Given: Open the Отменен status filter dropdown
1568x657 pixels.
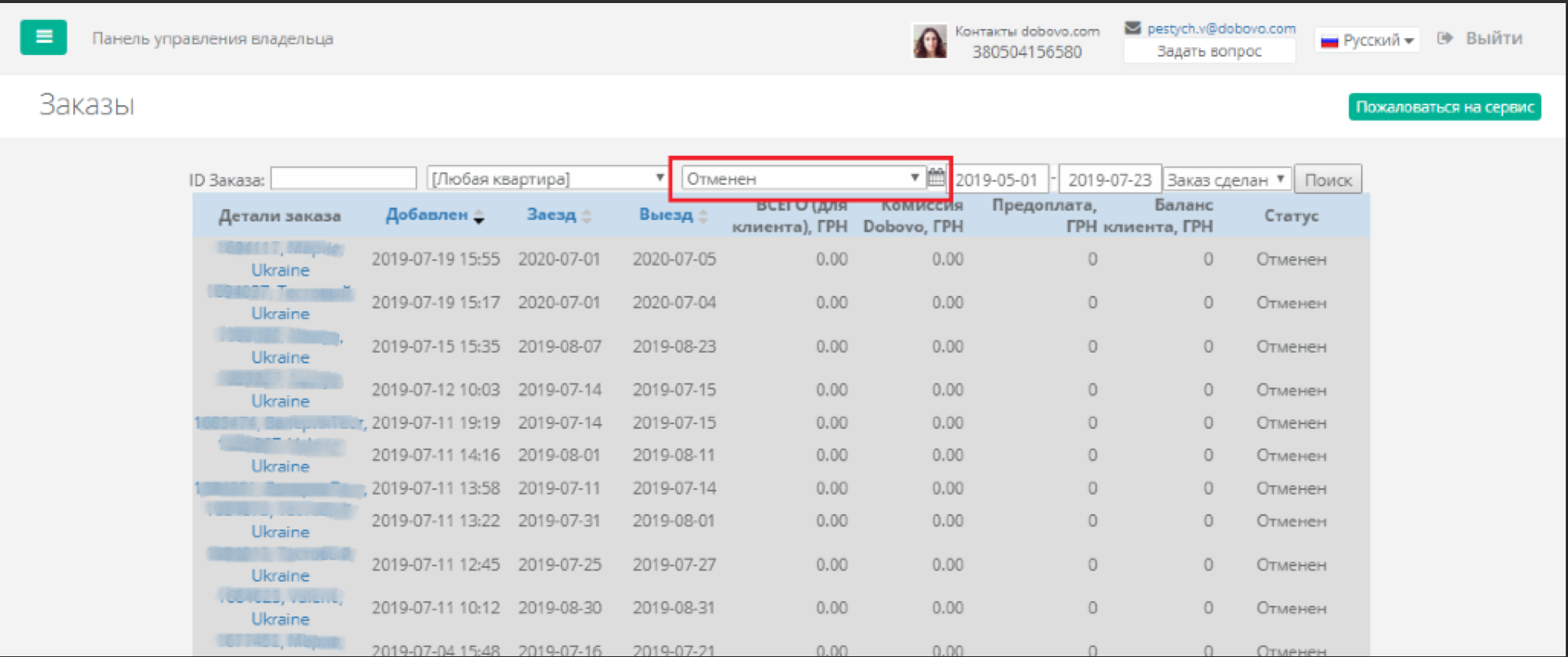Looking at the screenshot, I should (802, 178).
